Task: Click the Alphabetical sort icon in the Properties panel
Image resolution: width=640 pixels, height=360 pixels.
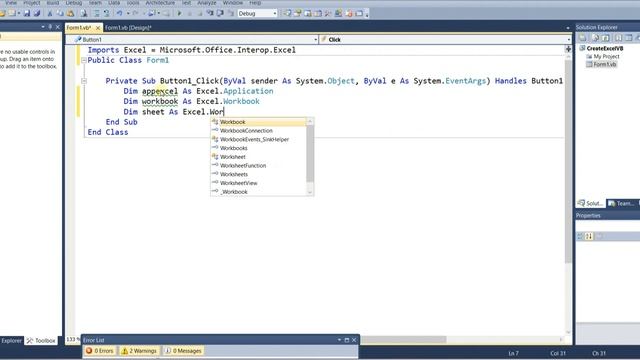Action: (589, 236)
